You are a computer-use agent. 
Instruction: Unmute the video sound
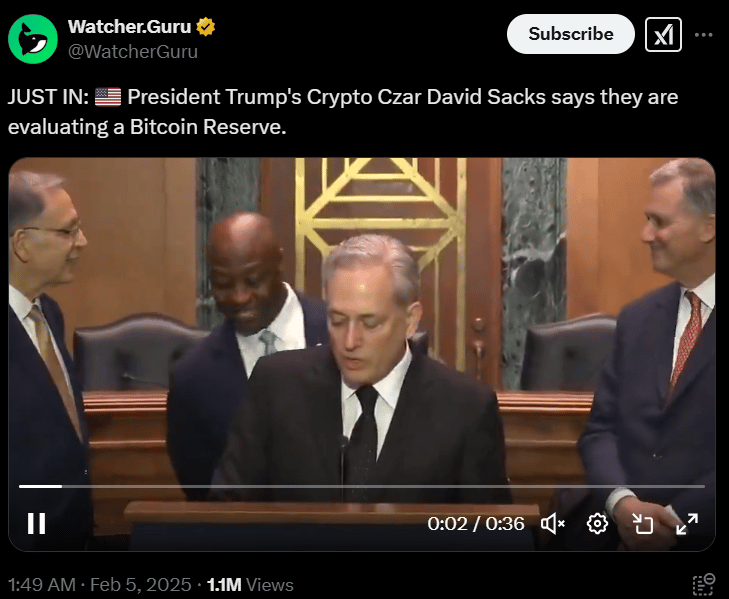point(553,524)
